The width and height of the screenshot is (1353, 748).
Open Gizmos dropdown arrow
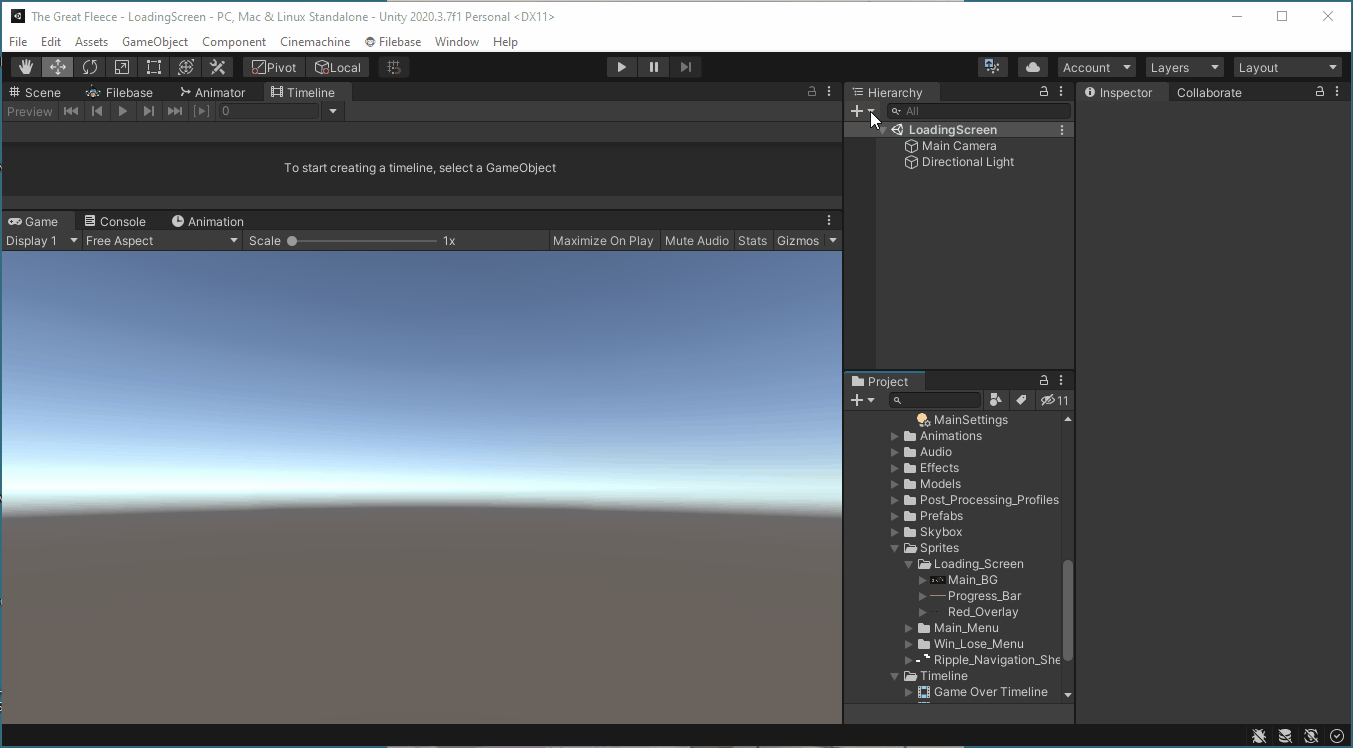tap(833, 241)
